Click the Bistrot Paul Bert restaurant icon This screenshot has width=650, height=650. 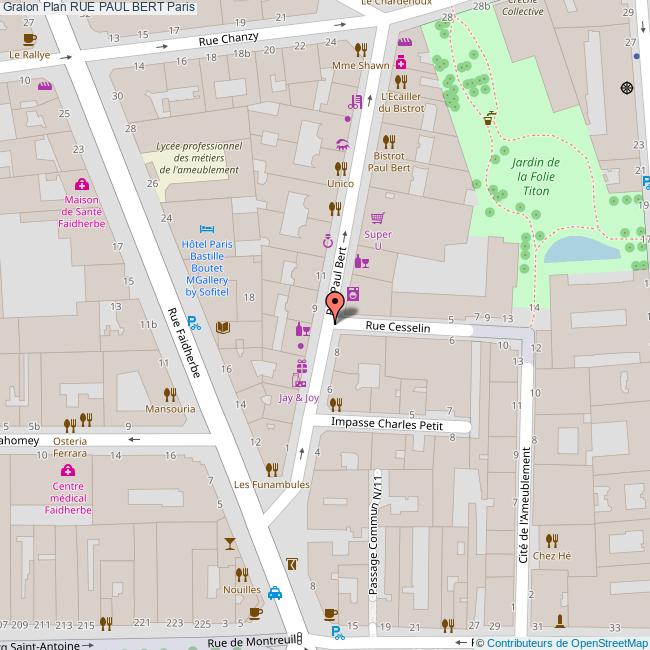[389, 142]
